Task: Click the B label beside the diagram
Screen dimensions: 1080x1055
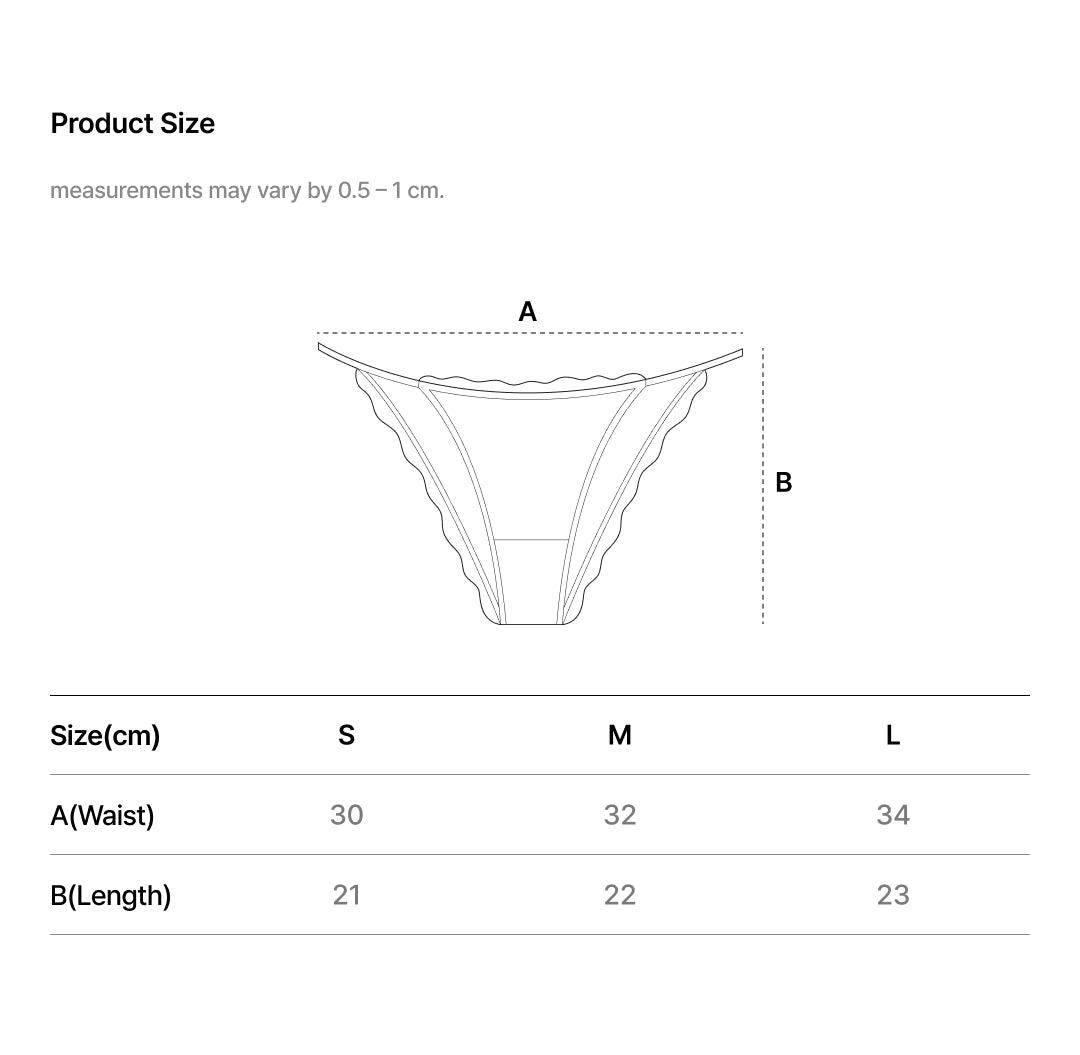Action: pyautogui.click(x=784, y=483)
